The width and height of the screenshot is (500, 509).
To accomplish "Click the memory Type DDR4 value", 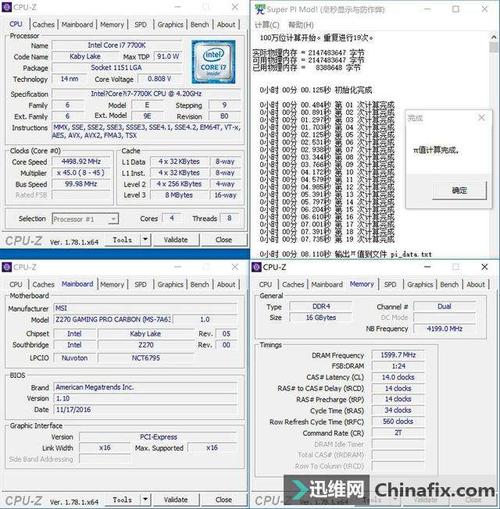I will tap(321, 306).
